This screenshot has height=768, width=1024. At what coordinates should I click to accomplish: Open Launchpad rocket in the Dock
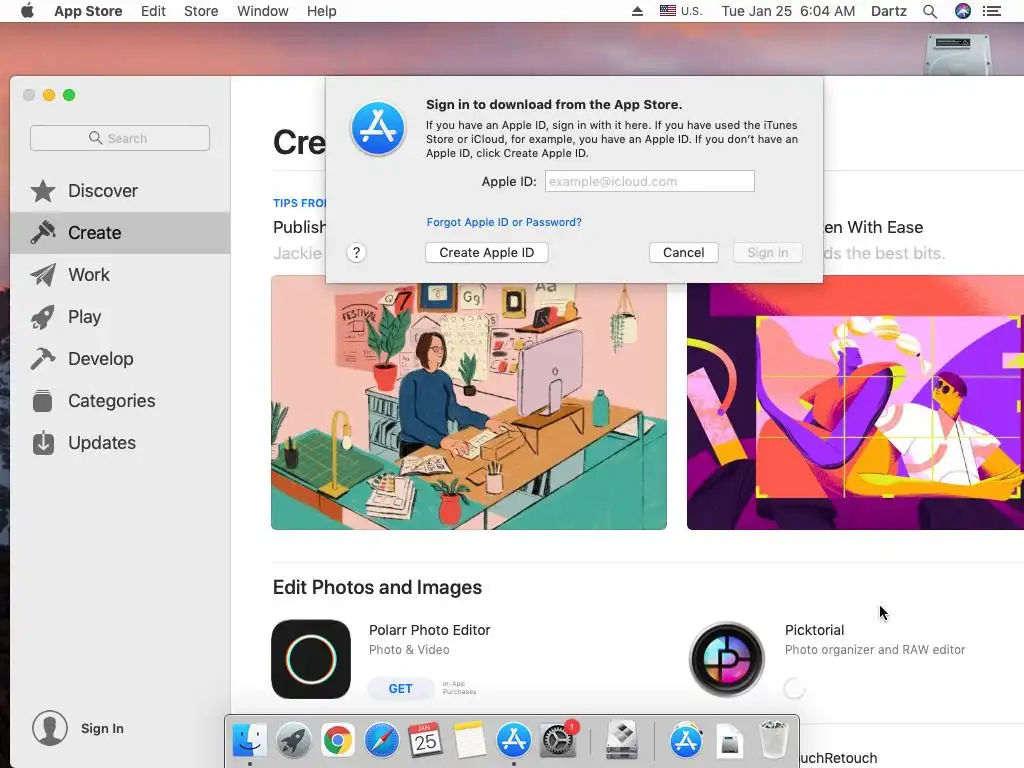pos(293,741)
